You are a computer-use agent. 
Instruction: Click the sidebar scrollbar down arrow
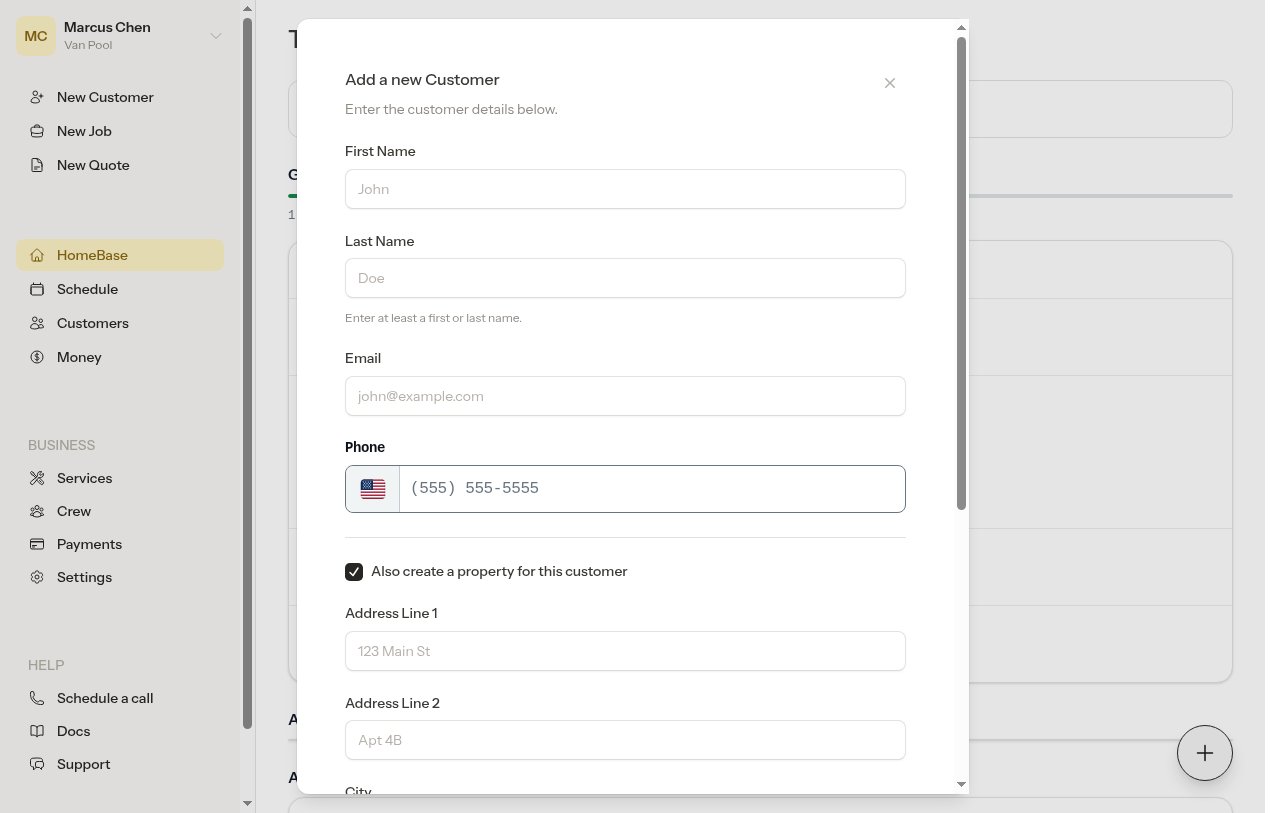tap(248, 803)
